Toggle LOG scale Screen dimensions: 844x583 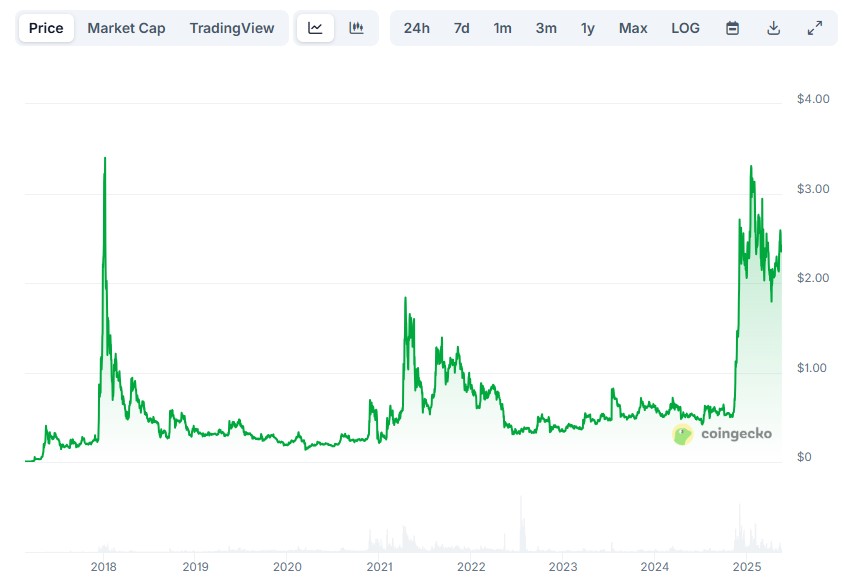pyautogui.click(x=685, y=28)
